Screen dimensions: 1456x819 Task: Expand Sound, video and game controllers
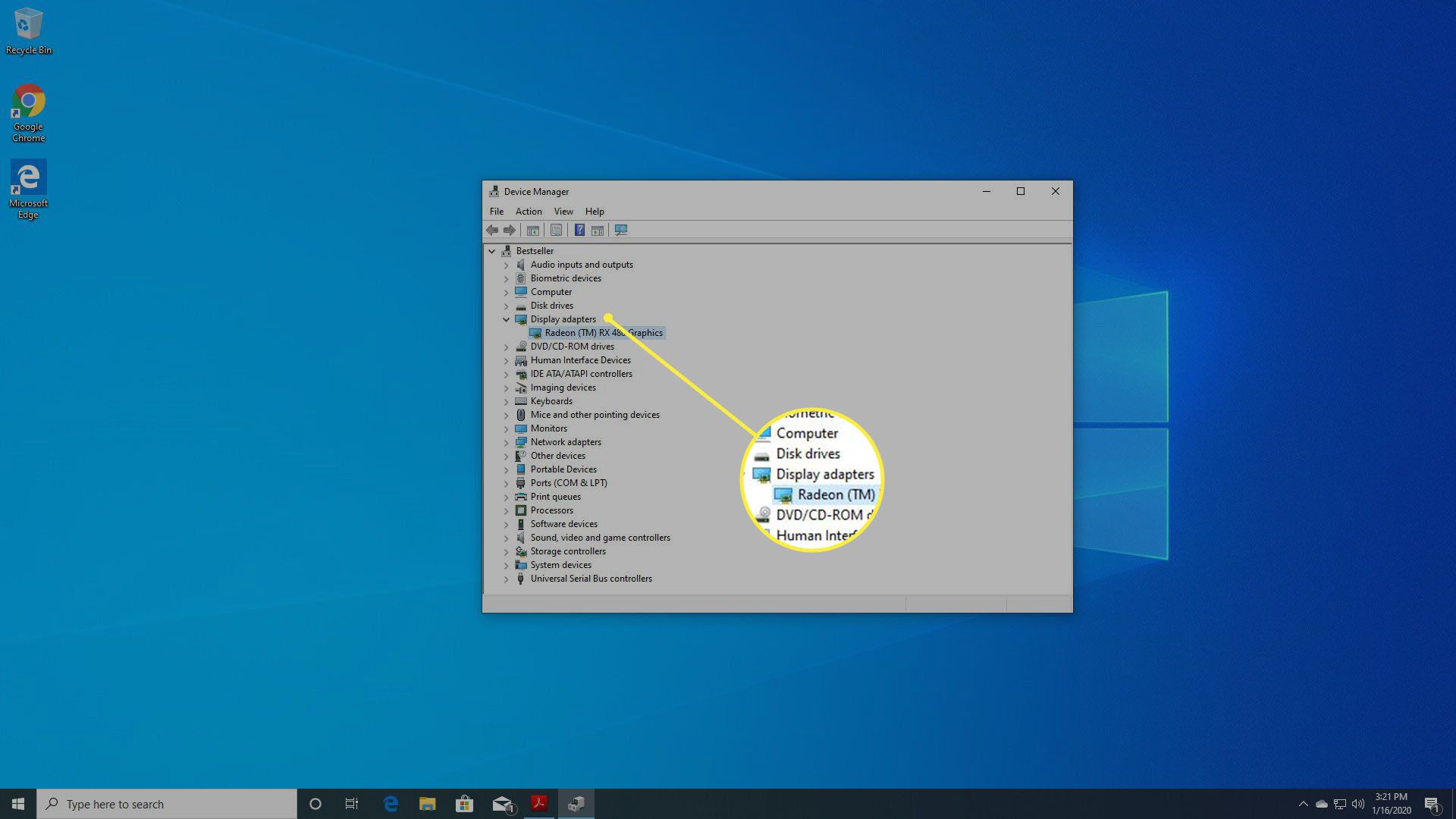pyautogui.click(x=507, y=538)
